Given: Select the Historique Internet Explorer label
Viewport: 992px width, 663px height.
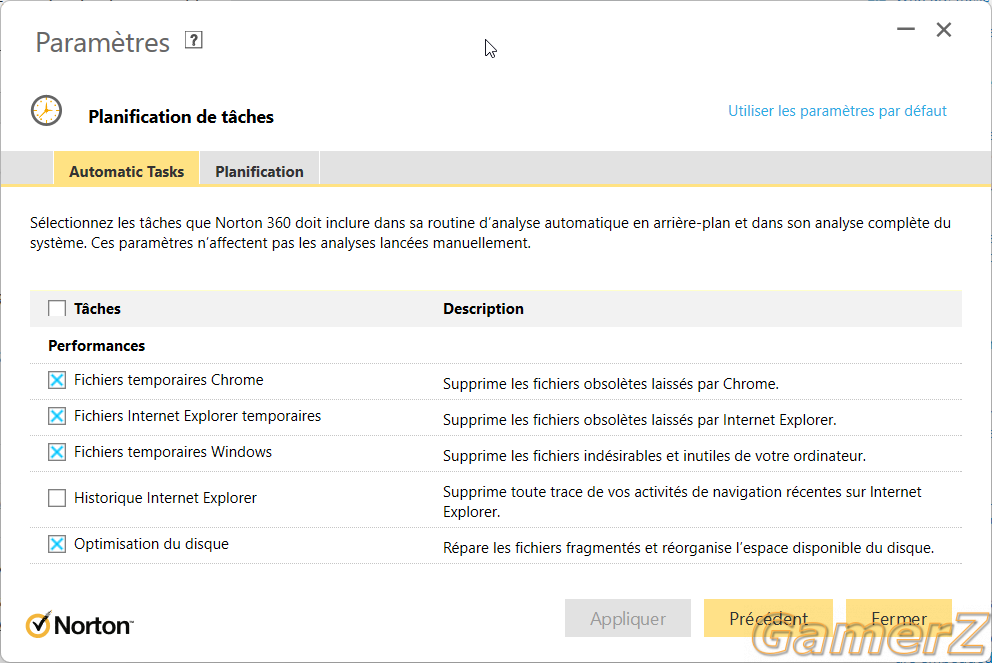Looking at the screenshot, I should tap(165, 498).
